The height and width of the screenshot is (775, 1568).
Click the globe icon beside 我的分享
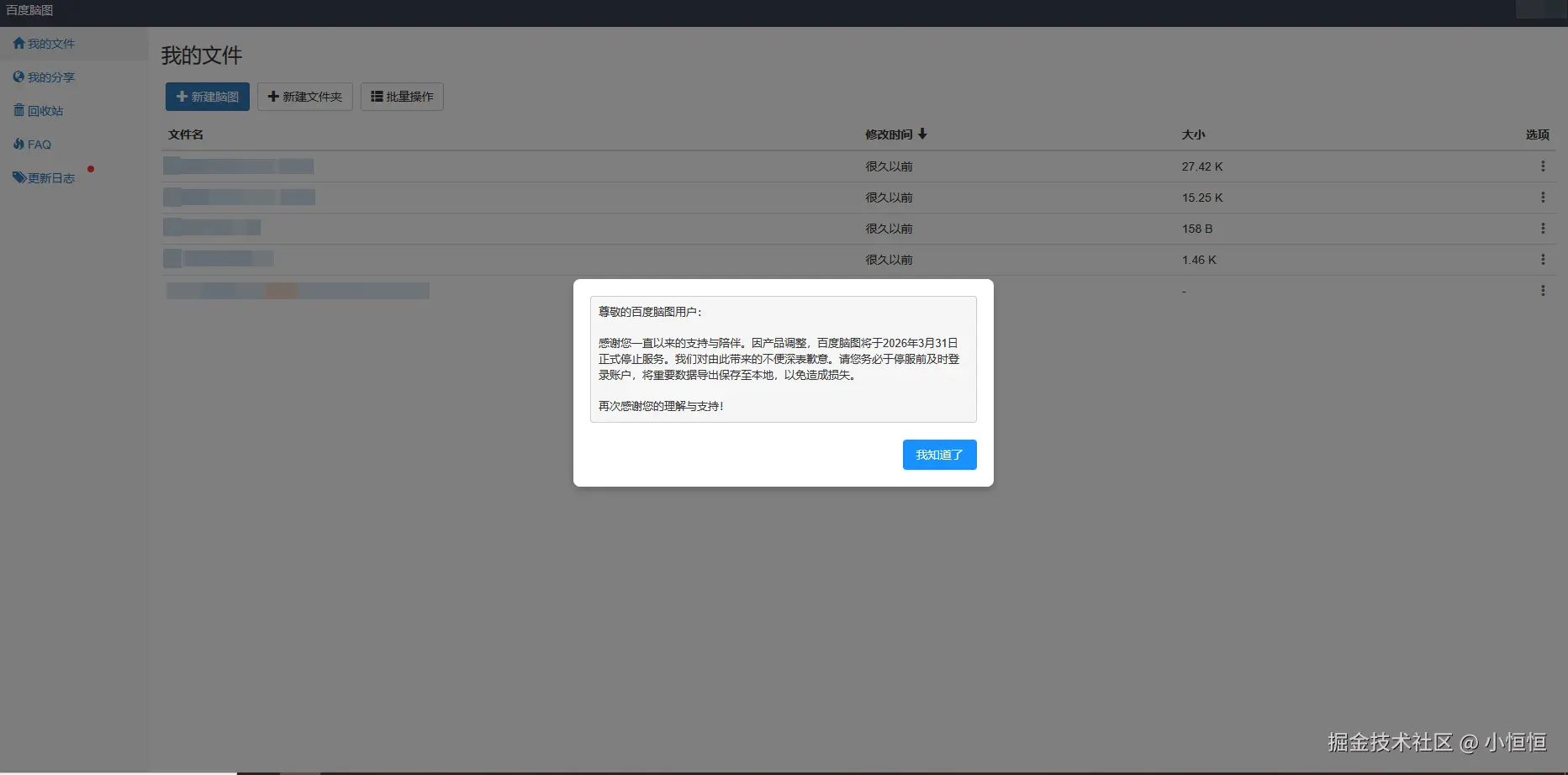(18, 76)
